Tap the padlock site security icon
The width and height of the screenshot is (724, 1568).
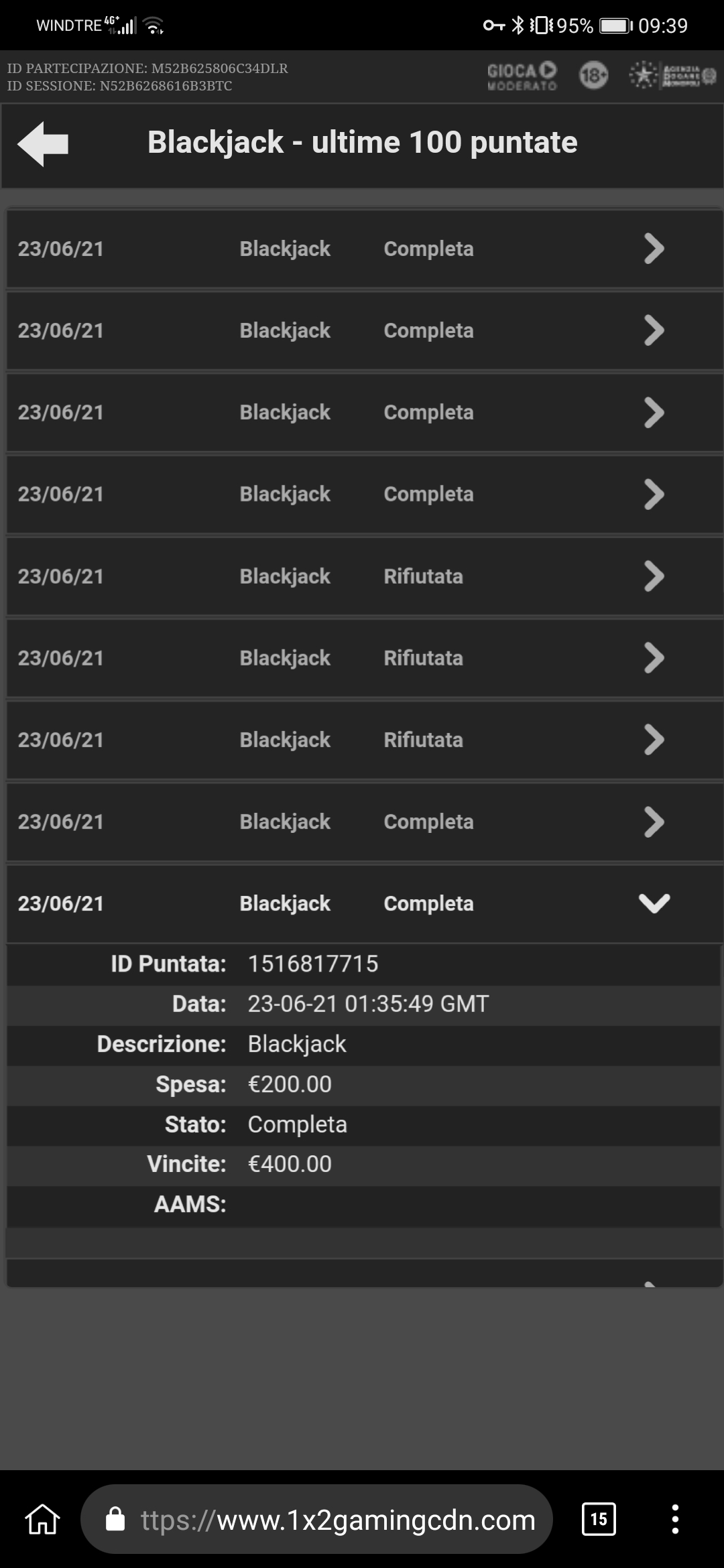(116, 1519)
